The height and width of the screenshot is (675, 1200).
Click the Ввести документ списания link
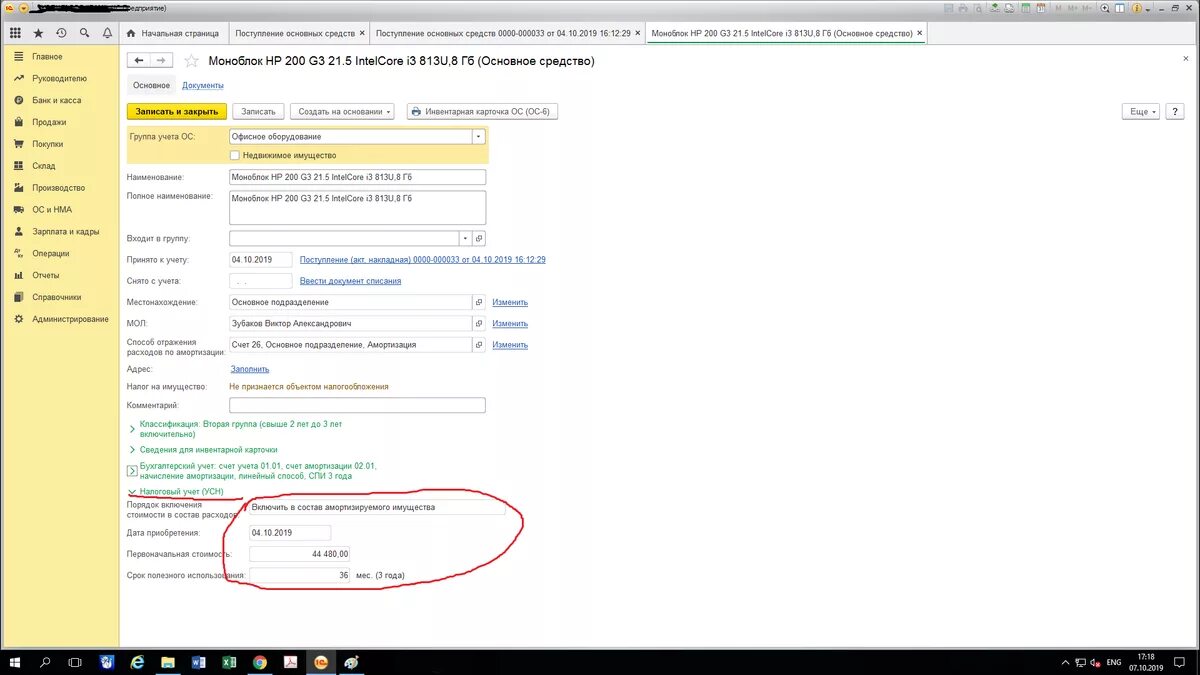click(350, 281)
